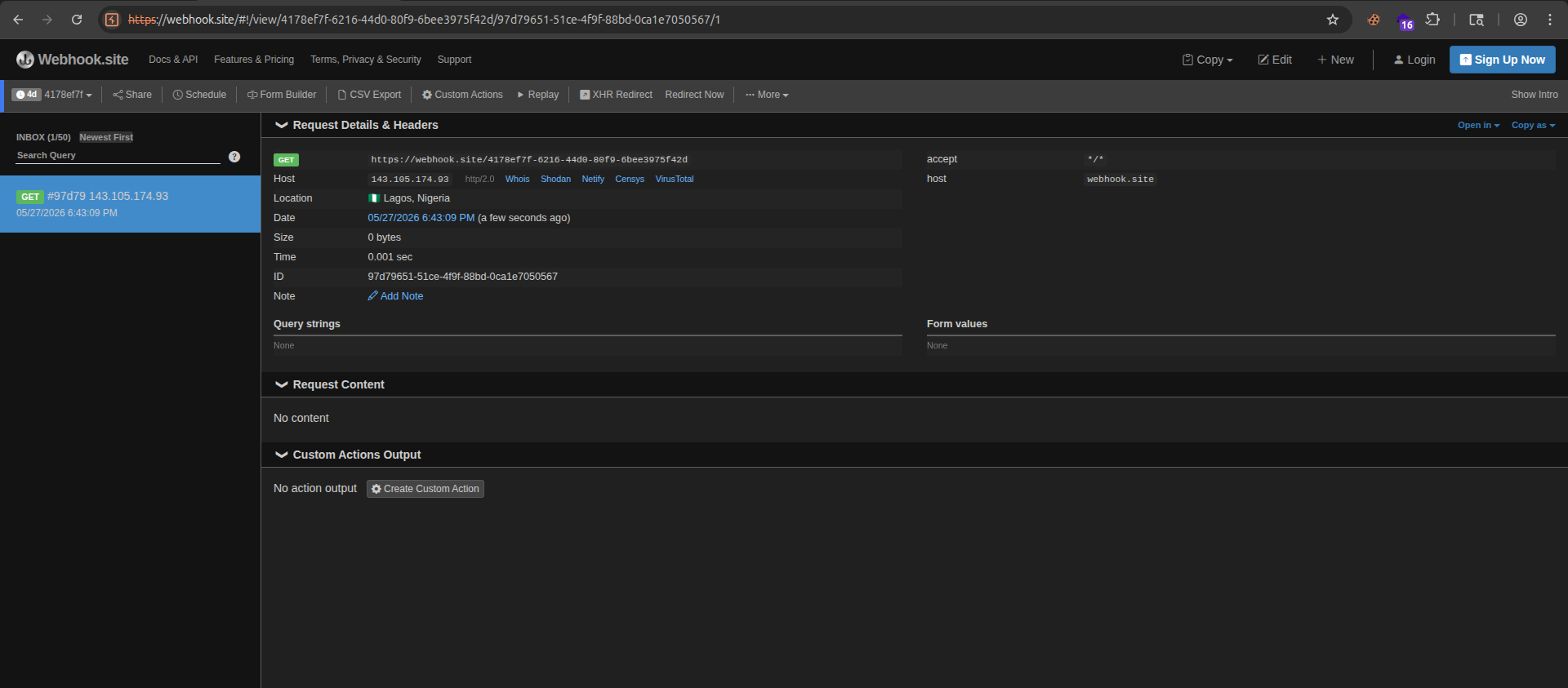
Task: Click the Login link
Action: [x=1414, y=60]
